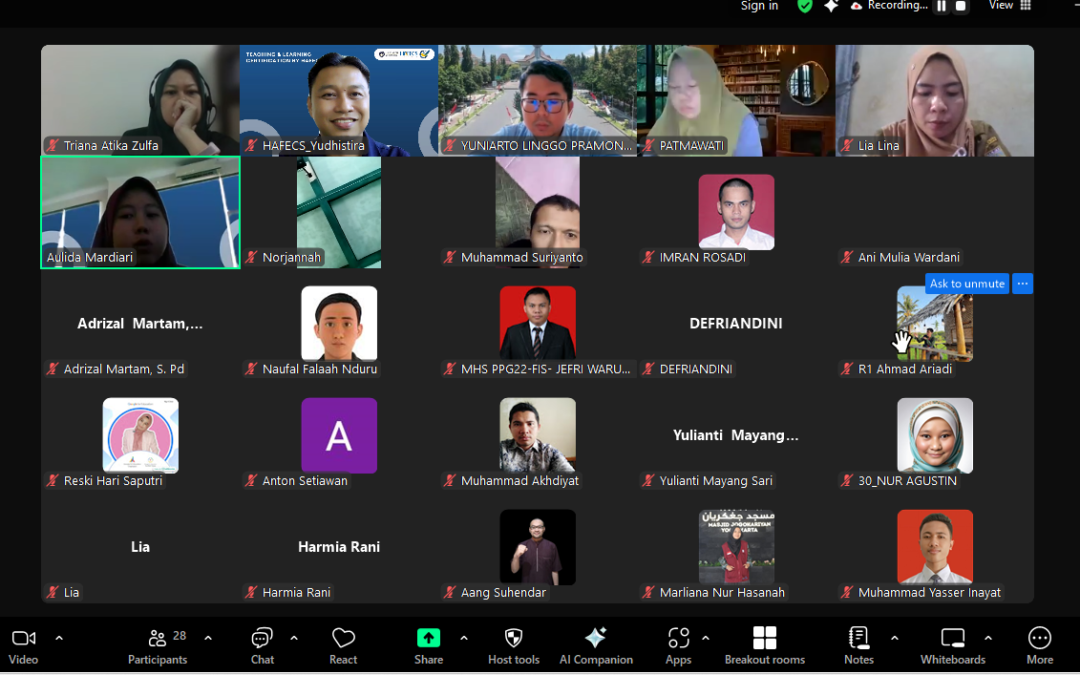Select Triana Atika Zulfa's video tile
The width and height of the screenshot is (1080, 675).
pyautogui.click(x=141, y=101)
